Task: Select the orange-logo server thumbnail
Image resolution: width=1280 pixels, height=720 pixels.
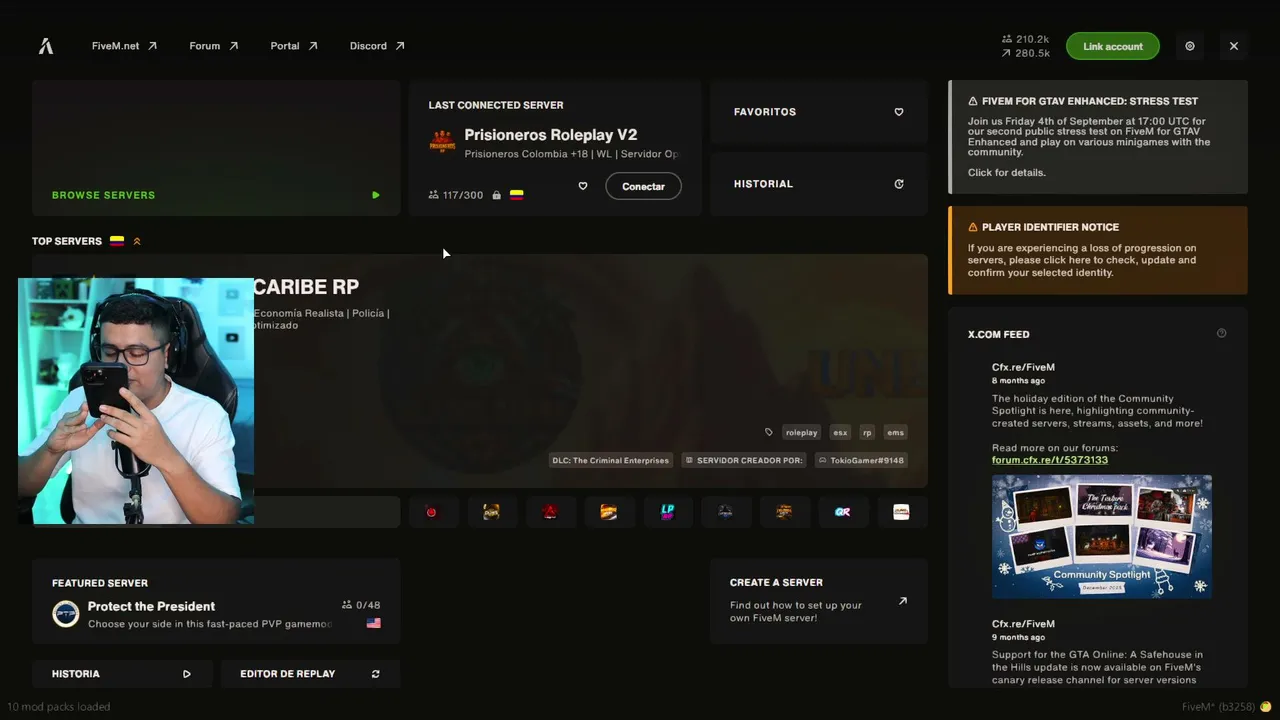Action: (x=608, y=512)
